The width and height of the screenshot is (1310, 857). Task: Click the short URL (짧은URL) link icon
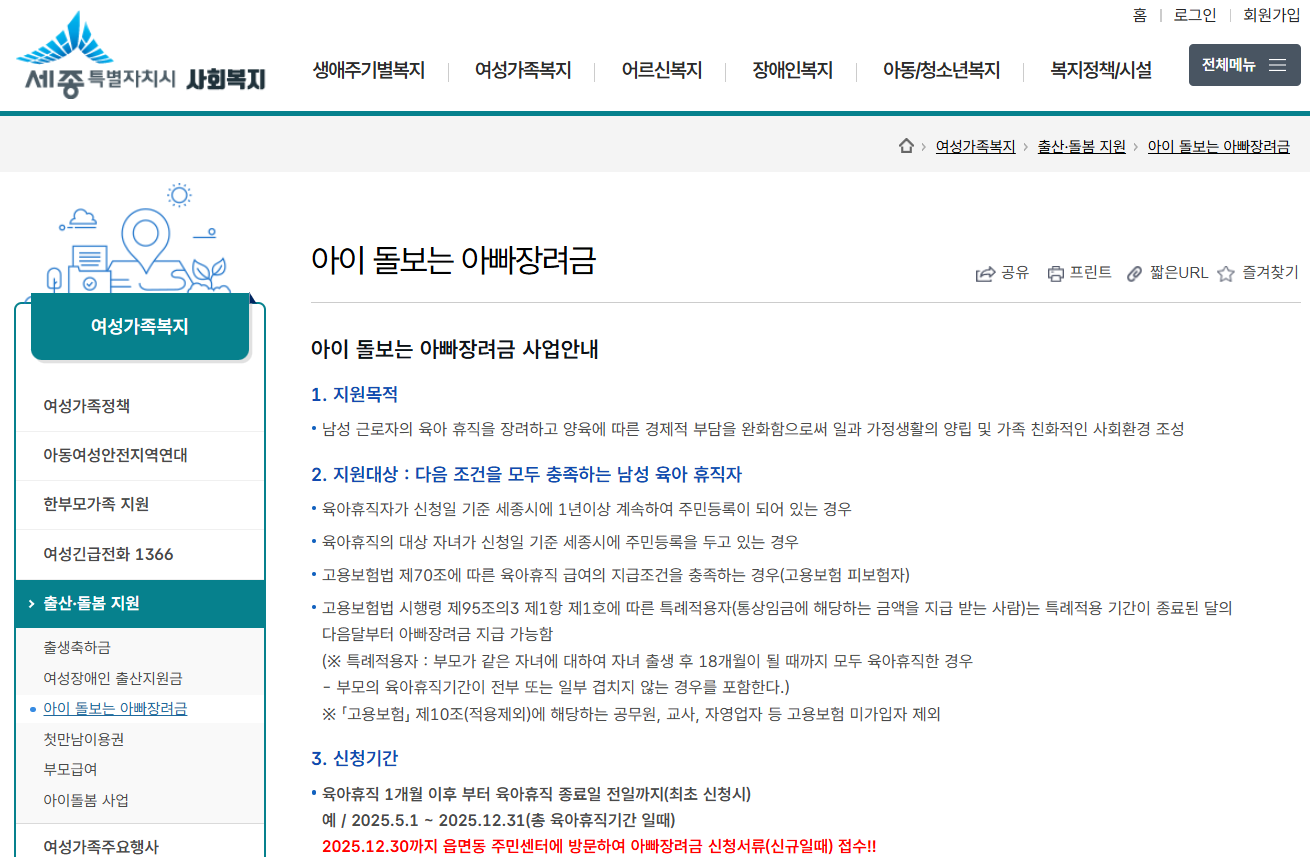pos(1134,273)
